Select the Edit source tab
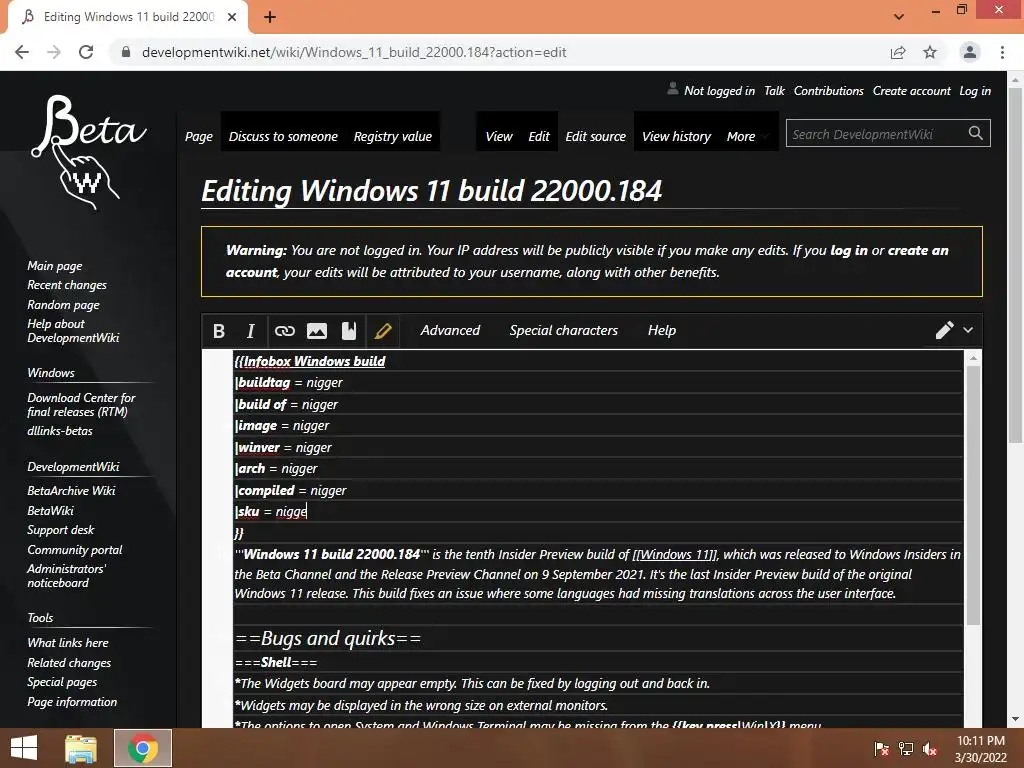 tap(596, 136)
